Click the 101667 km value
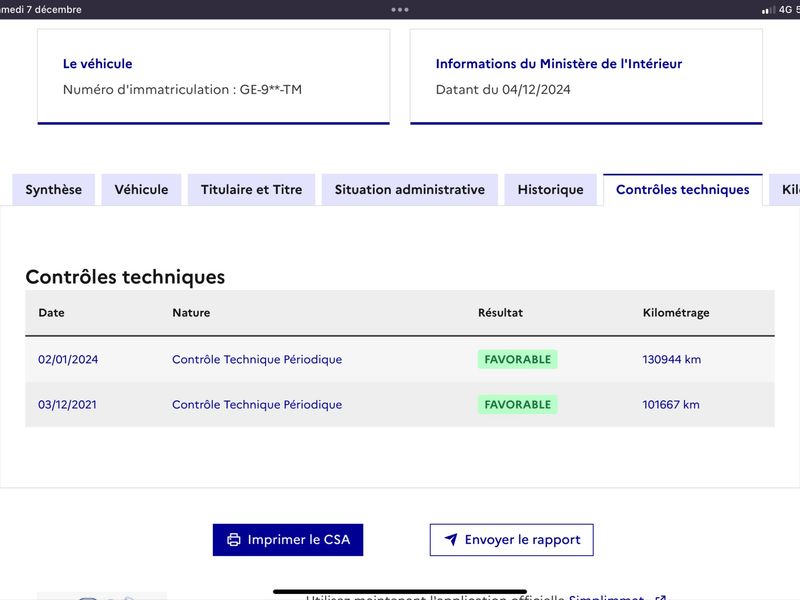The height and width of the screenshot is (600, 800). pos(671,405)
